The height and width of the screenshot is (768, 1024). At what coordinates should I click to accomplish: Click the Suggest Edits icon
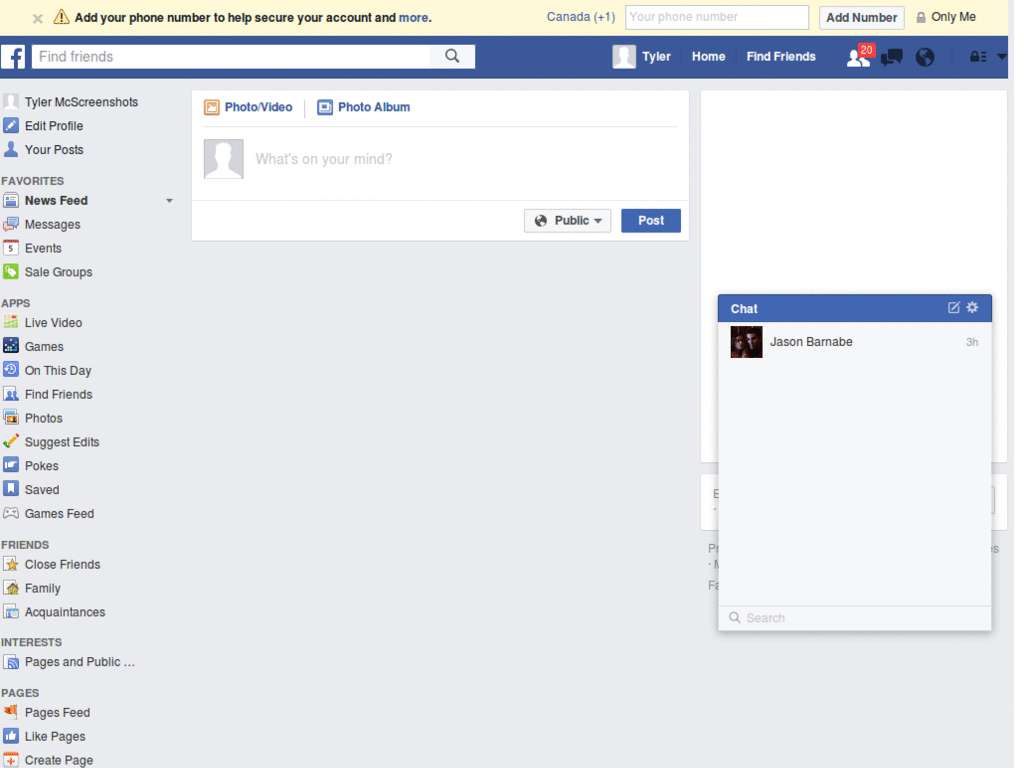[x=10, y=442]
